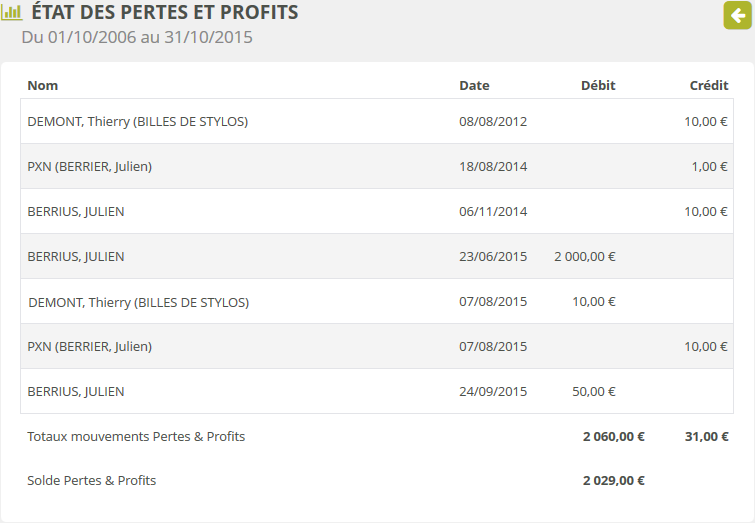Click the 50,00 € debit amount
The height and width of the screenshot is (523, 755).
tap(594, 392)
